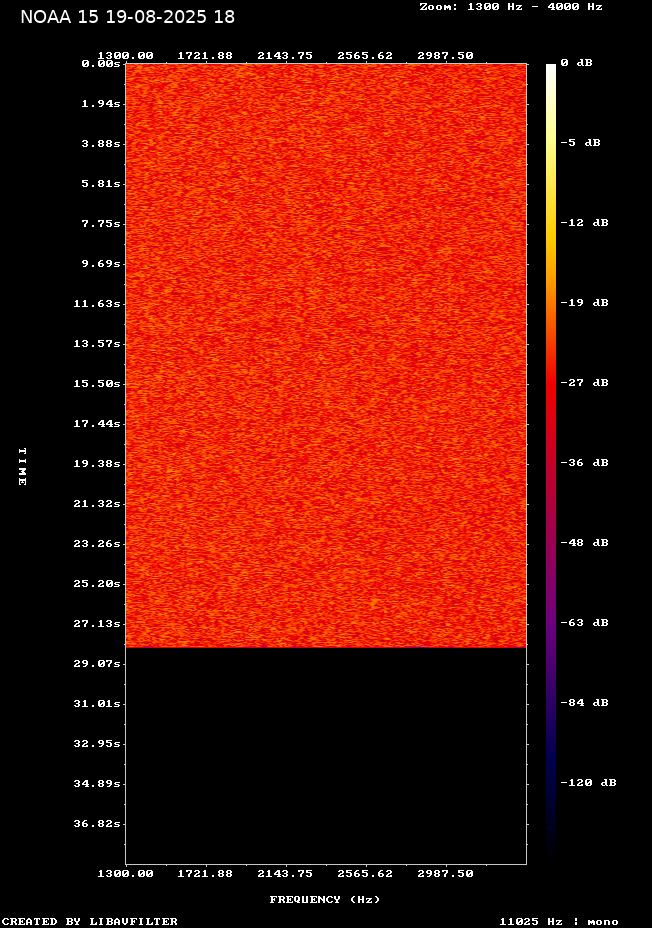Select the '-63 dB' scale label
This screenshot has width=652, height=928.
click(x=585, y=622)
